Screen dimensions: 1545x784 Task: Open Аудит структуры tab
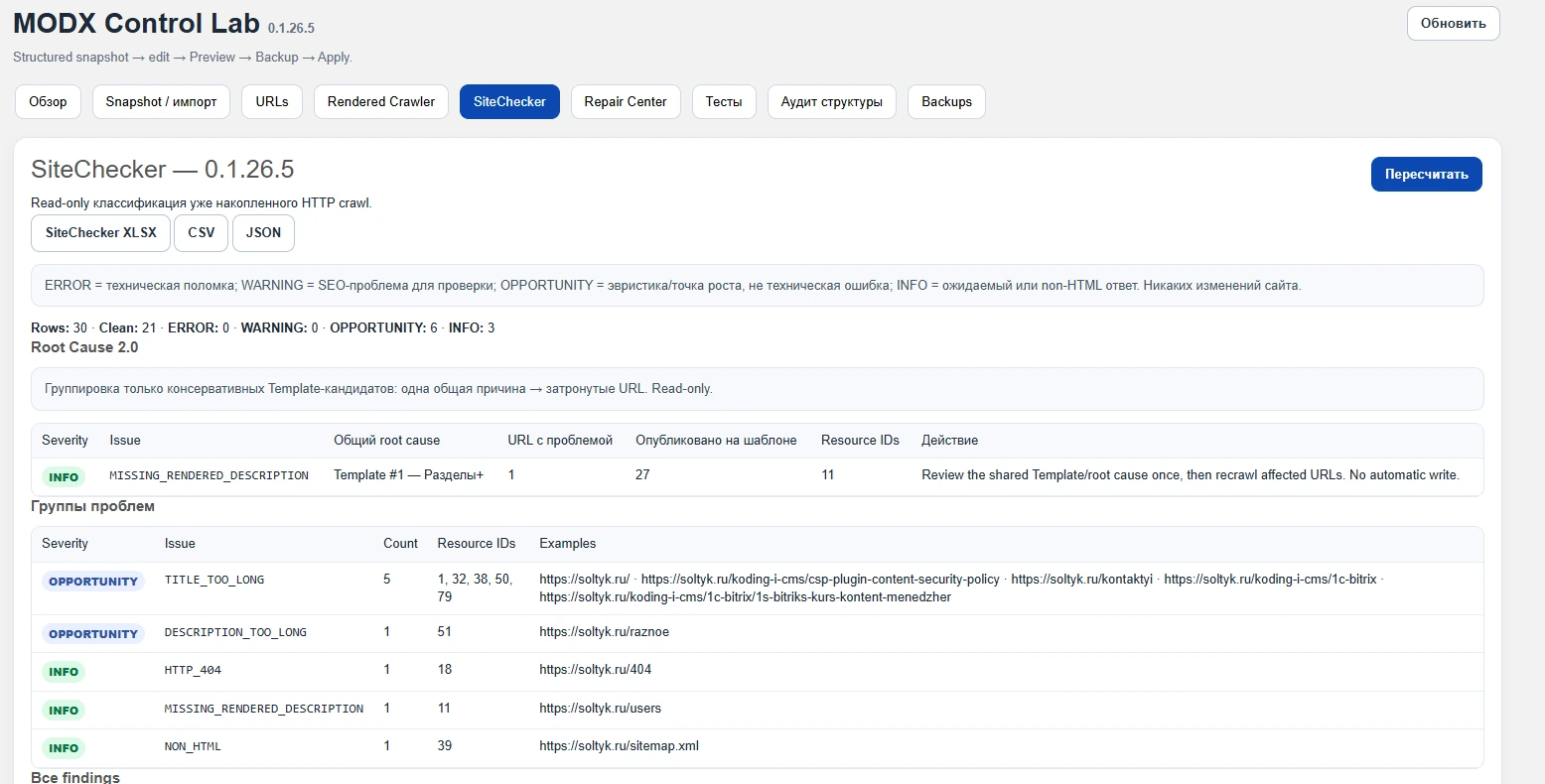832,101
